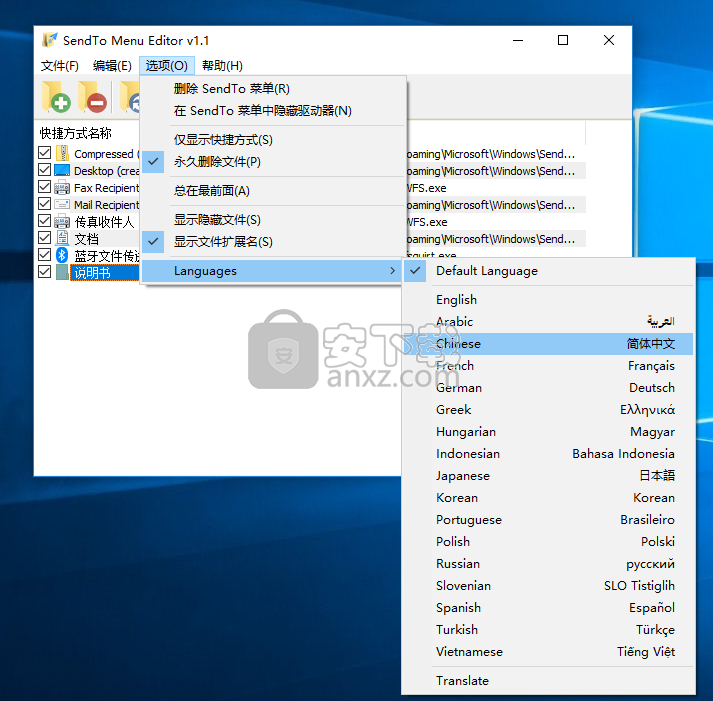Viewport: 713px width, 701px height.
Task: Choose Hungarian Magyar language
Action: click(x=548, y=431)
